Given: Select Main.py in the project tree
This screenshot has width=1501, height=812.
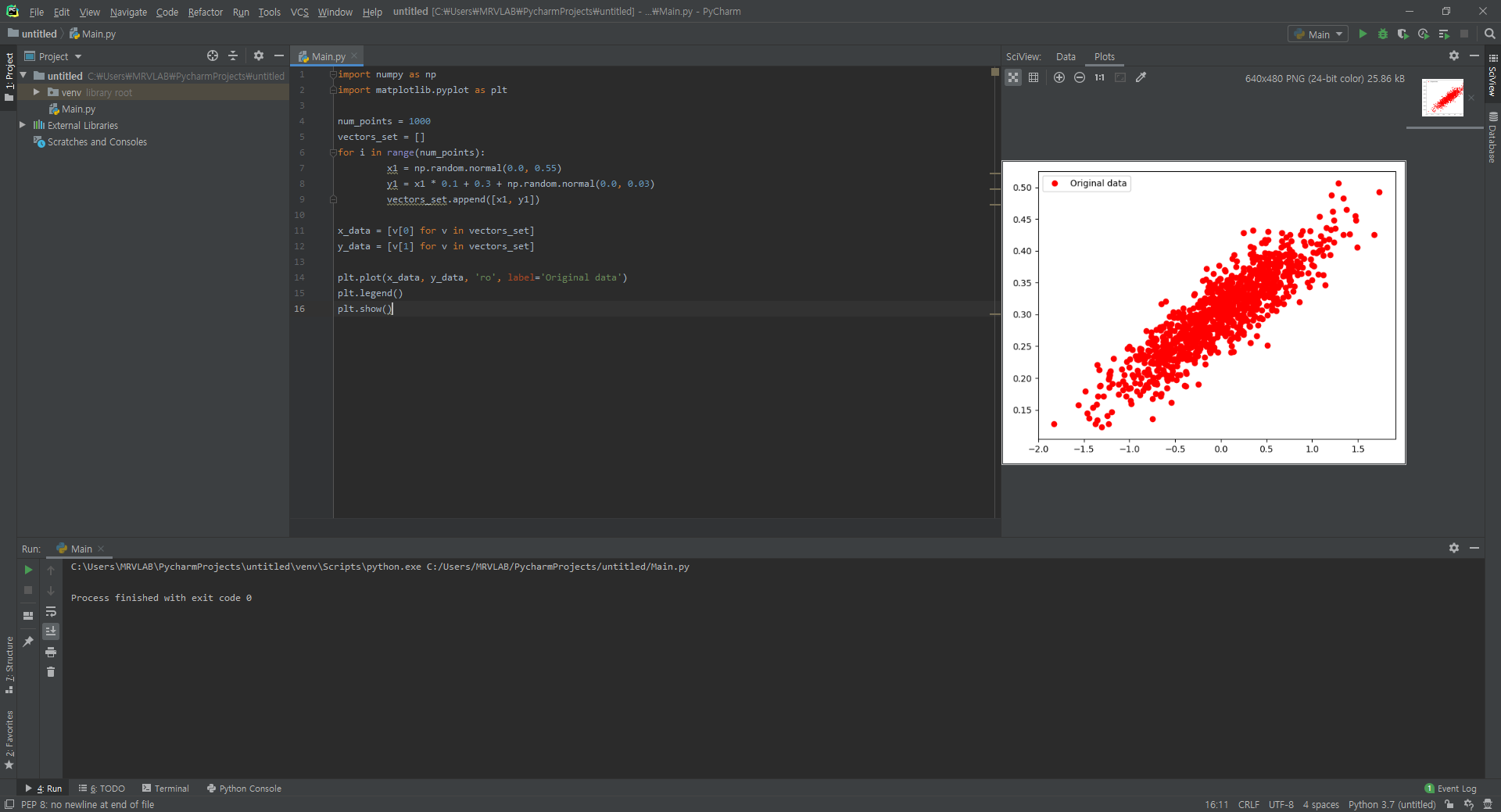Looking at the screenshot, I should pos(78,109).
